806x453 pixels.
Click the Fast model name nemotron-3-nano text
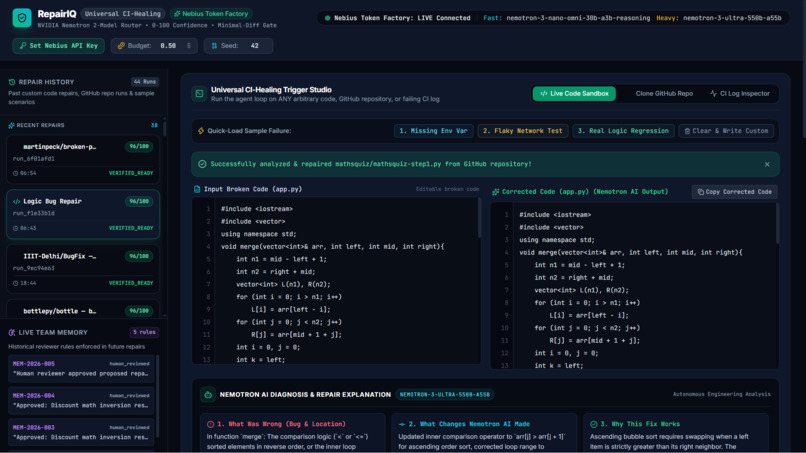click(x=578, y=18)
